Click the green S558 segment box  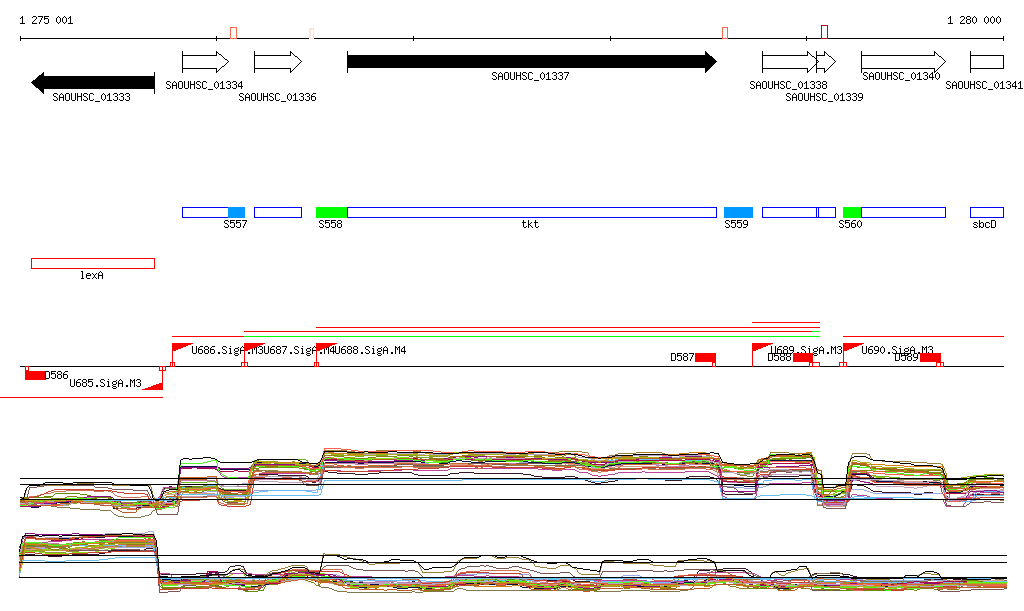[x=331, y=212]
